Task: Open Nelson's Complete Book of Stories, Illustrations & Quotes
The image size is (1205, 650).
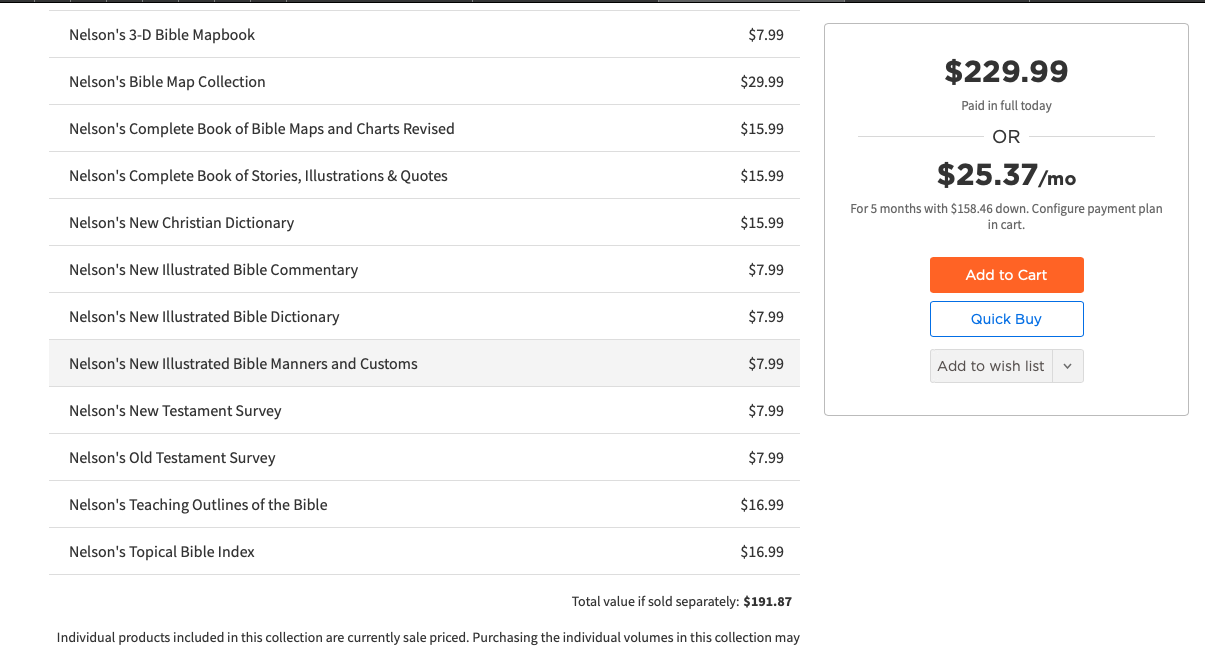Action: 258,176
